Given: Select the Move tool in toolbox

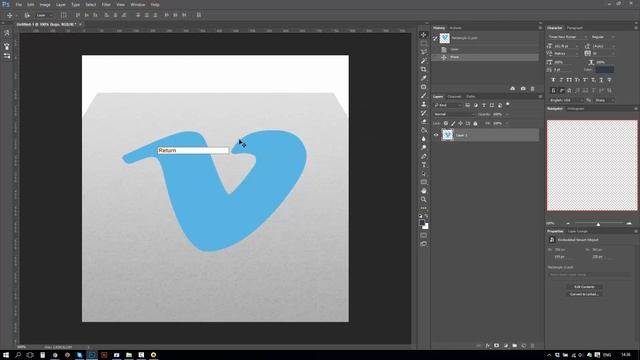Looking at the screenshot, I should (x=424, y=35).
